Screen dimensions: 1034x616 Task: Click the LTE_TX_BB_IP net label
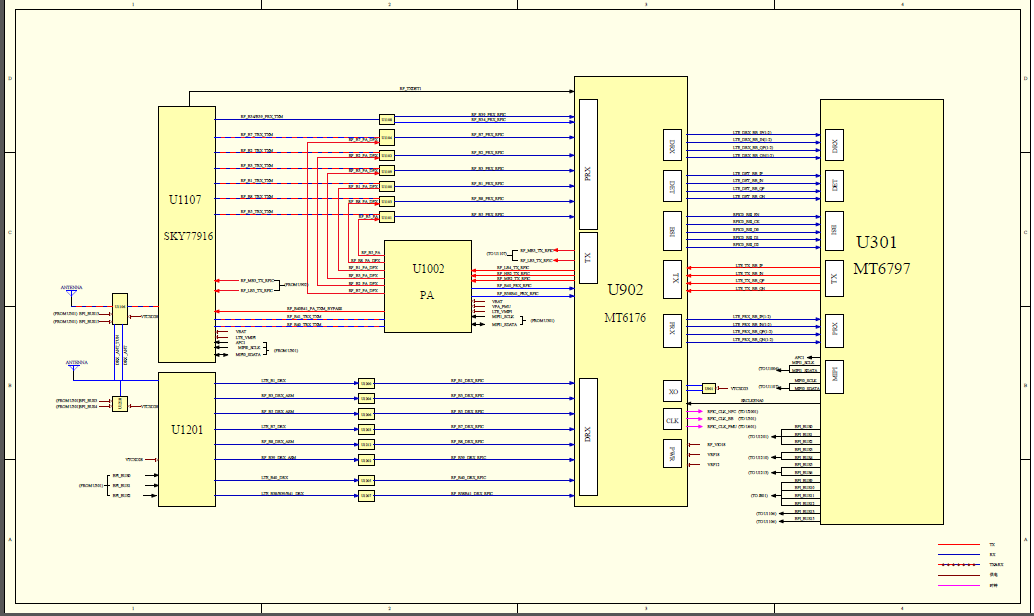(749, 266)
